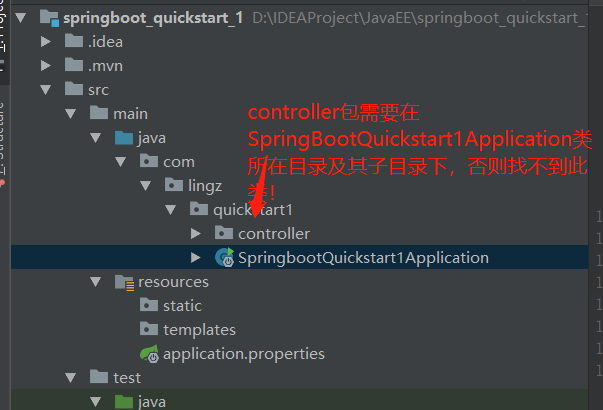Click the resources root folder icon

pos(124,282)
